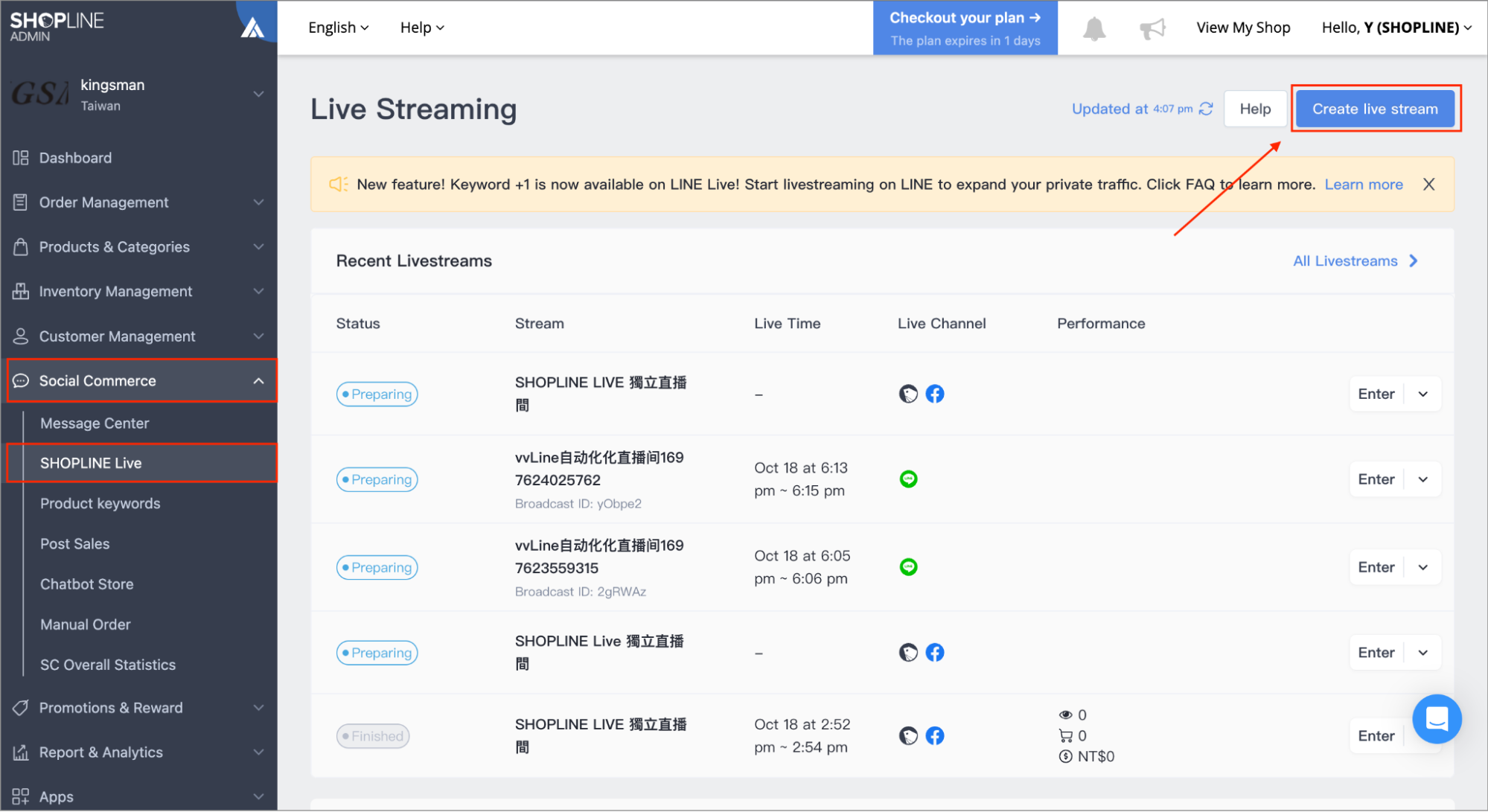This screenshot has width=1488, height=812.
Task: Click the Apps grid icon
Action: pyautogui.click(x=20, y=796)
